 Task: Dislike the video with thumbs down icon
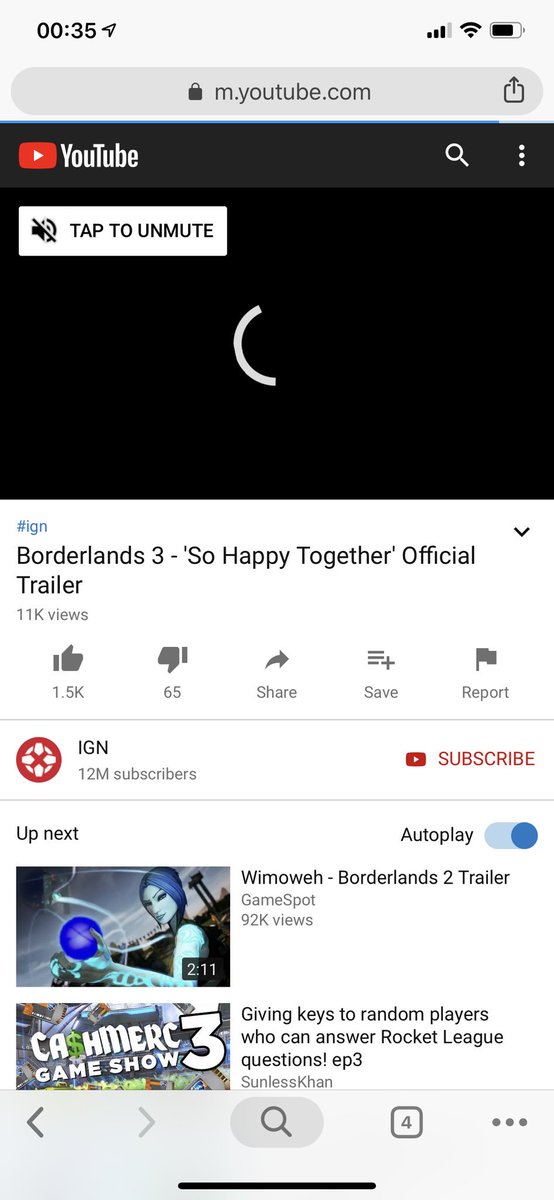(172, 673)
